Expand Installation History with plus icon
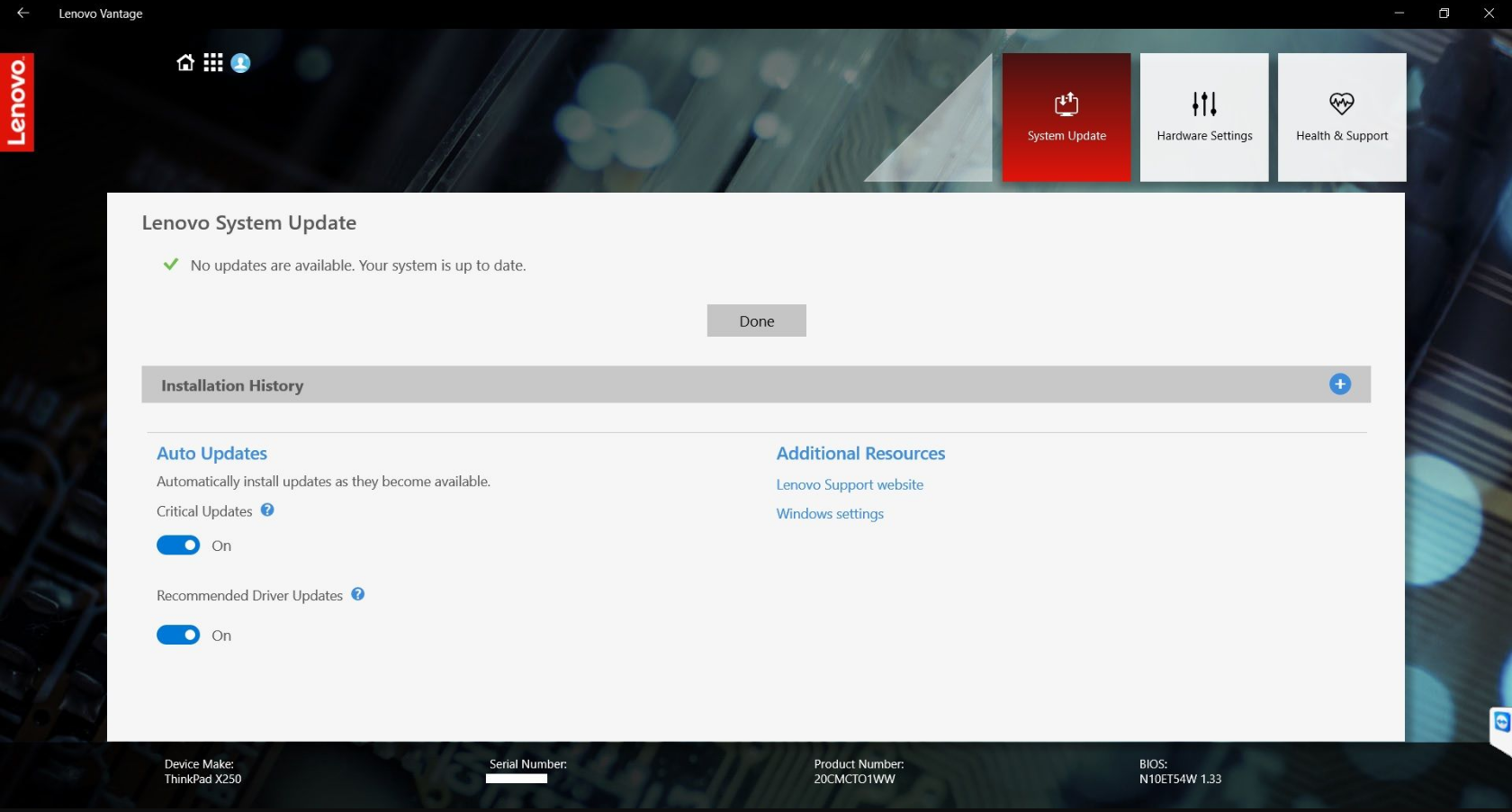 (1340, 384)
